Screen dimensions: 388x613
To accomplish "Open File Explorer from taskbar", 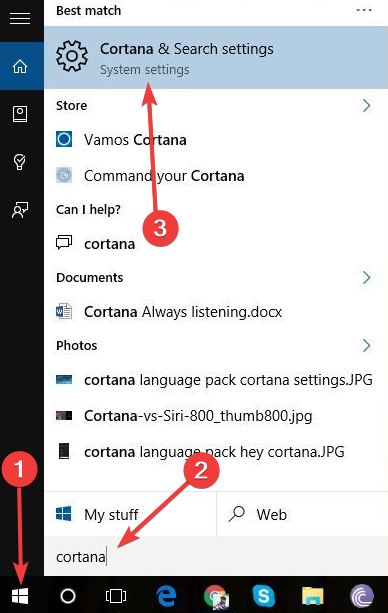I will tap(313, 596).
